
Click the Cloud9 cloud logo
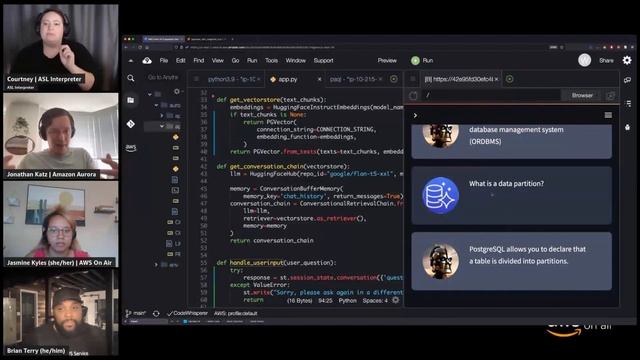coord(147,60)
